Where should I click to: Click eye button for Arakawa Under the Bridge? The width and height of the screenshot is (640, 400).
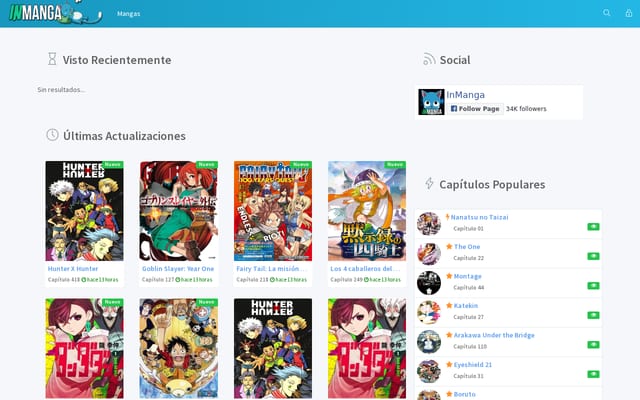pos(593,344)
